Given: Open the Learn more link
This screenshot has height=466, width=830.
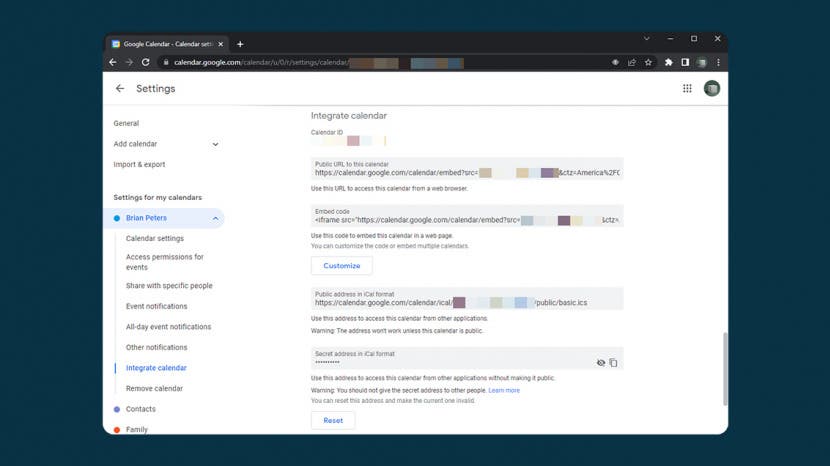Looking at the screenshot, I should tap(504, 390).
